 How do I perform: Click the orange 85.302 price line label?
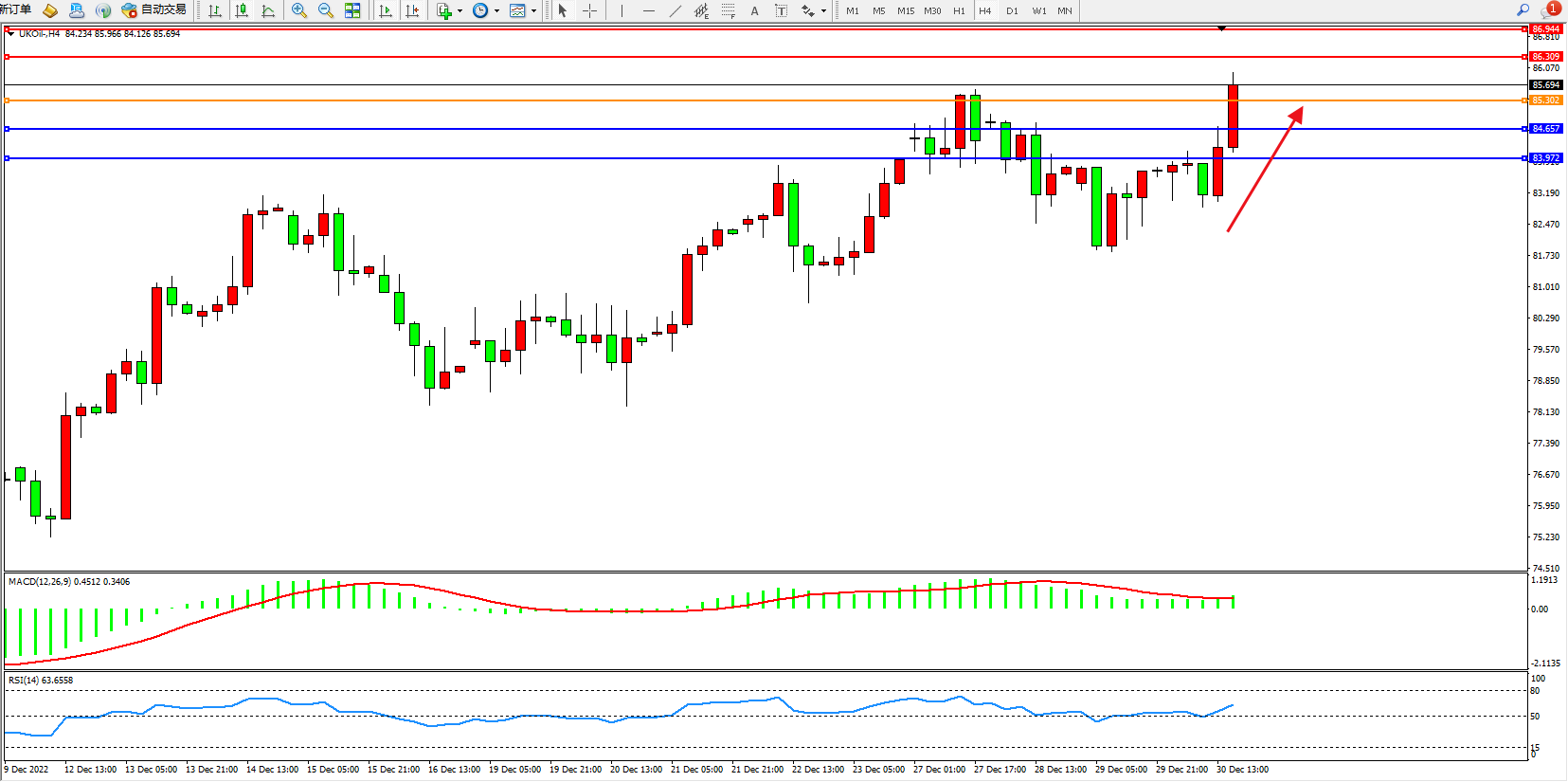1545,100
